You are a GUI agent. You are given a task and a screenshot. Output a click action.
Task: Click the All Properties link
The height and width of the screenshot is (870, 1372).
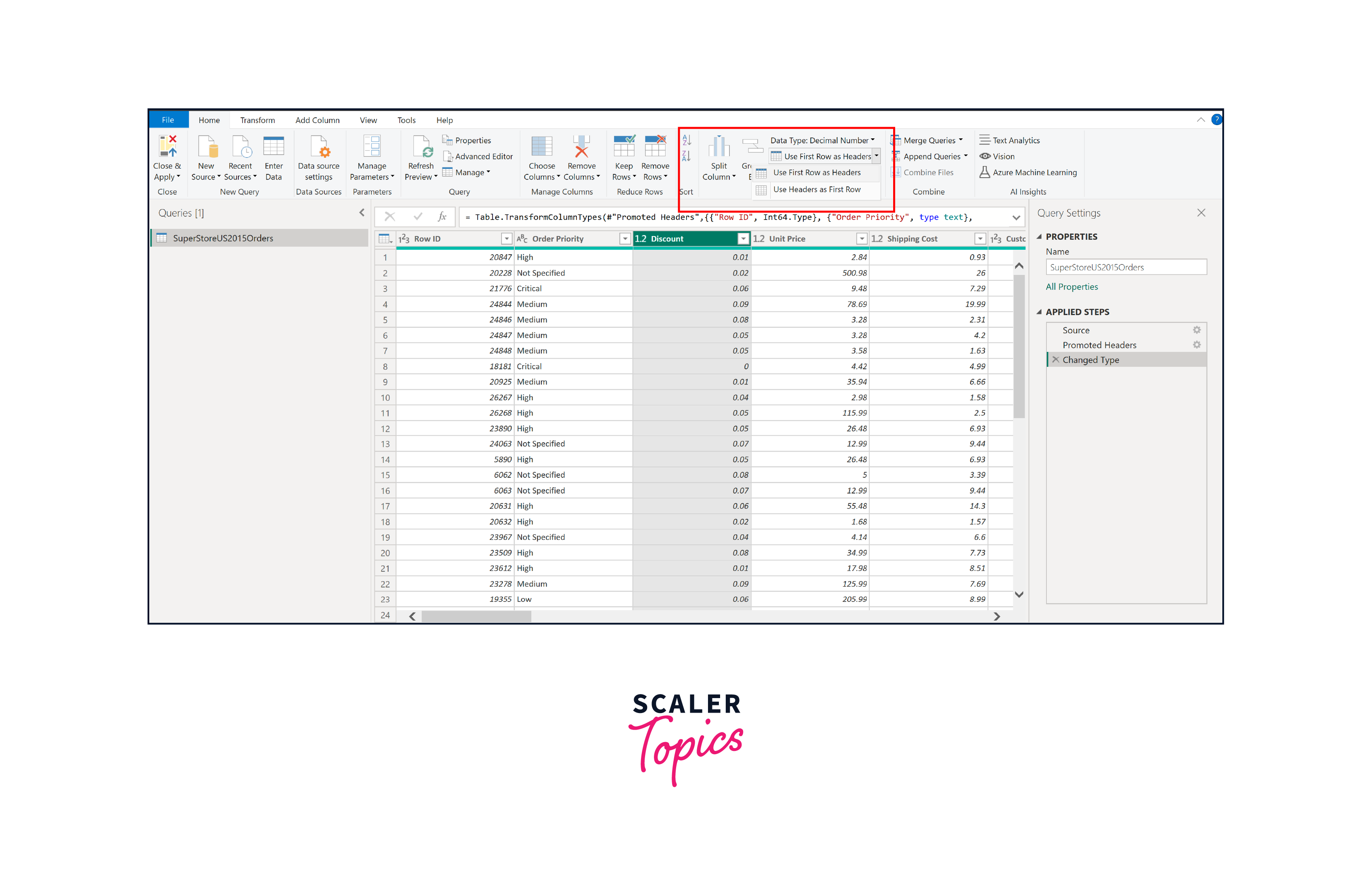(1071, 287)
